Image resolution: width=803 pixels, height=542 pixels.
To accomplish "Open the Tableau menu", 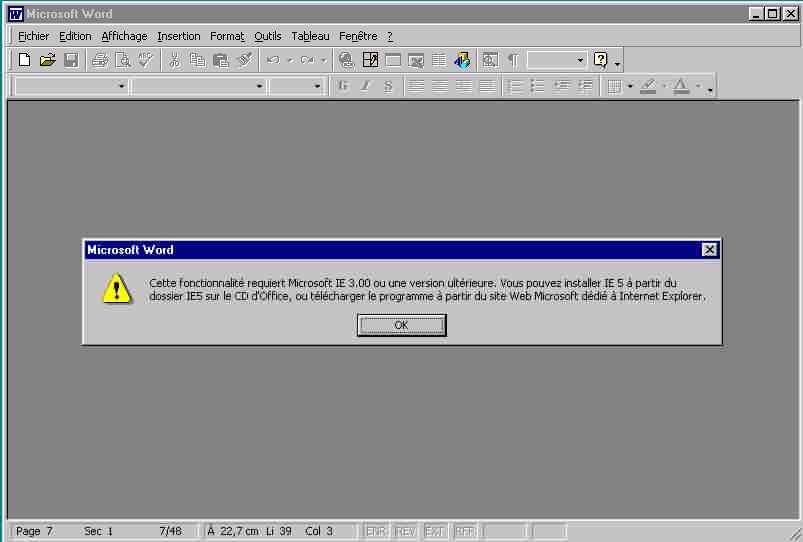I will pyautogui.click(x=310, y=36).
